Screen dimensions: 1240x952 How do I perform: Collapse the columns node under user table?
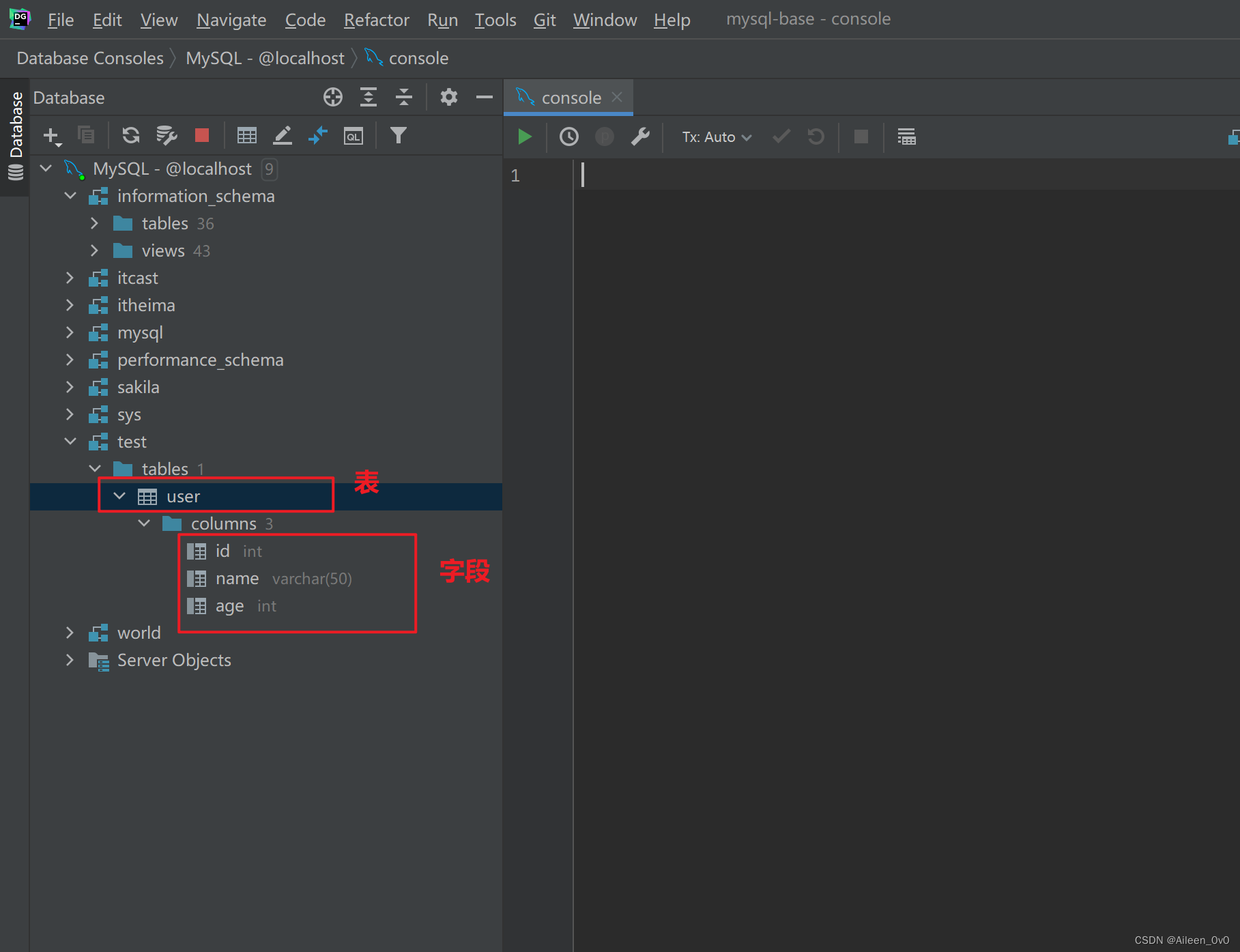[x=144, y=523]
